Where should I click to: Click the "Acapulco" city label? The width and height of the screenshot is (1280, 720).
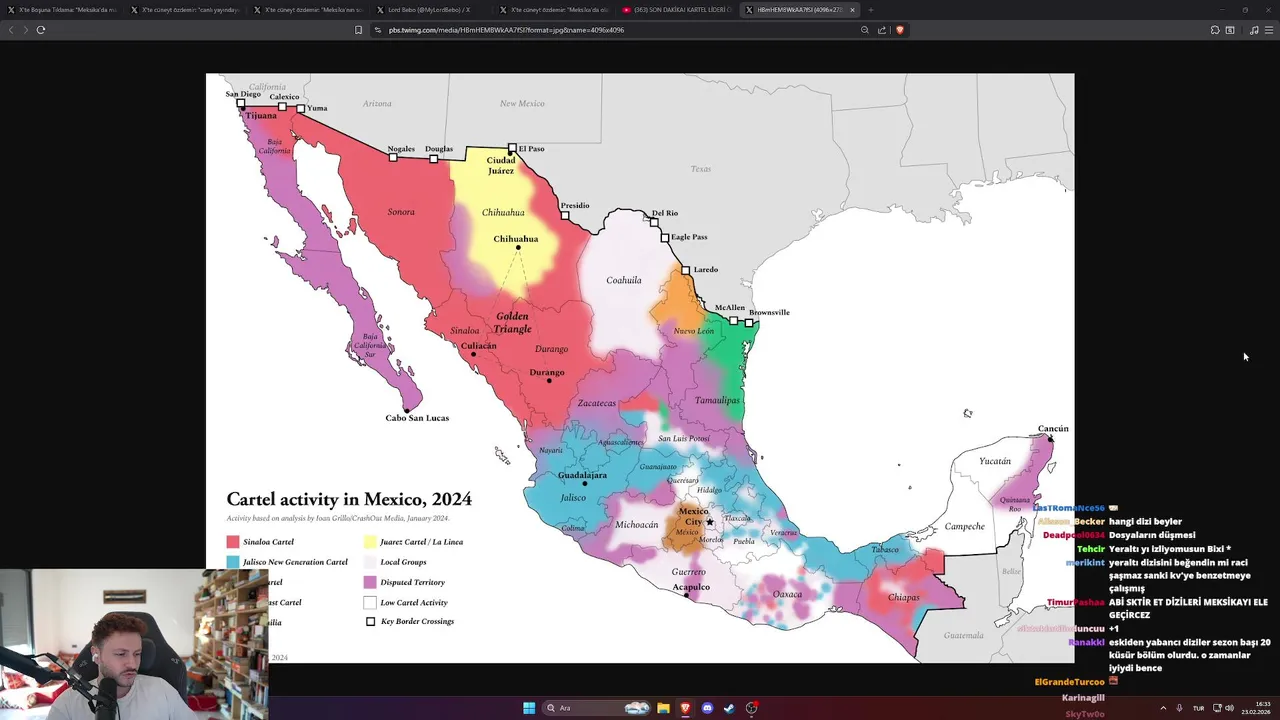(691, 587)
